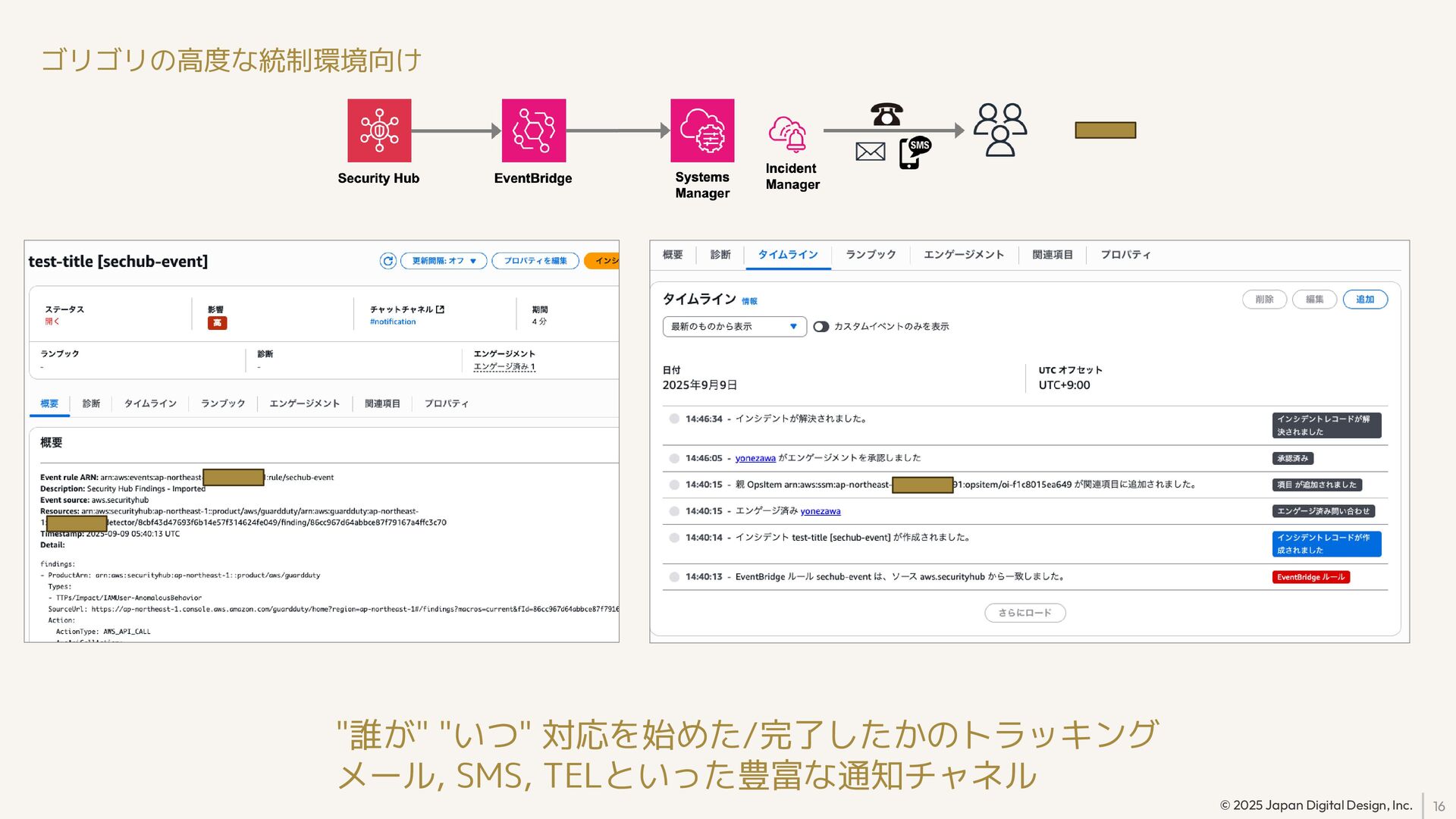Click the さらにロード button
This screenshot has height=819, width=1456.
[1025, 613]
